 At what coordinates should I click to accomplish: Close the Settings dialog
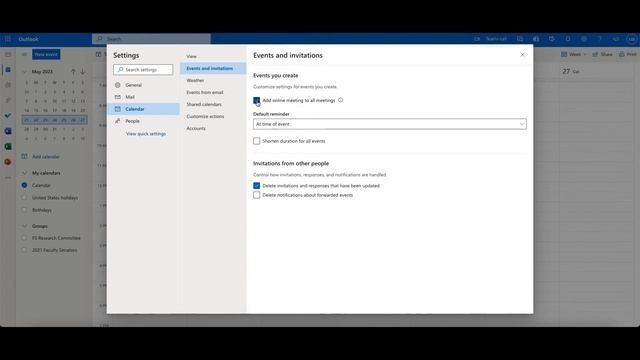coord(522,55)
